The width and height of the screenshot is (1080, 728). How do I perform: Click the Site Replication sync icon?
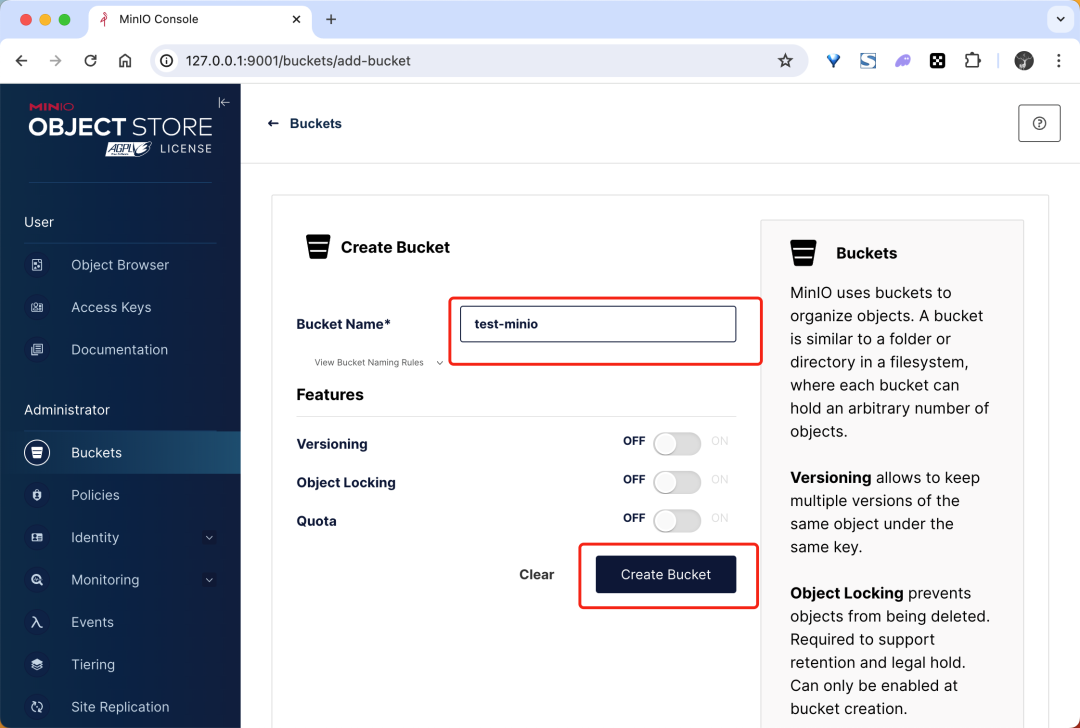point(37,707)
